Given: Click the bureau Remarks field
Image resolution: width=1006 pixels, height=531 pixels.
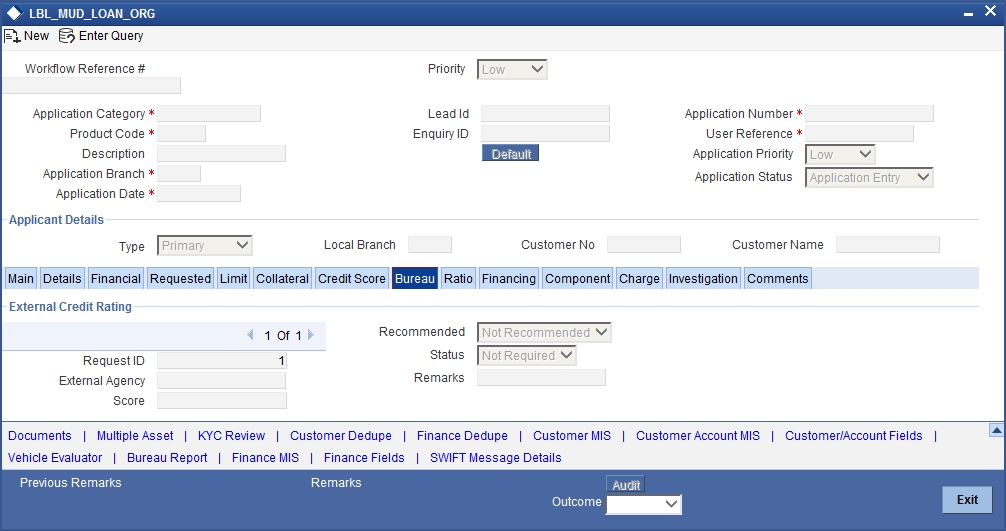Looking at the screenshot, I should (541, 377).
